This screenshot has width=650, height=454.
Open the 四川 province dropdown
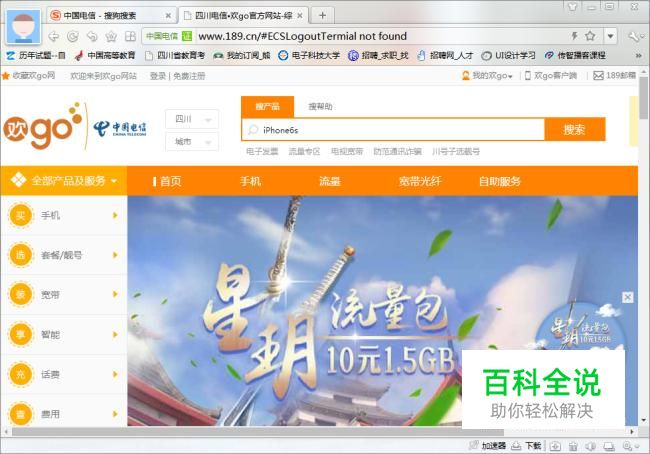pyautogui.click(x=192, y=119)
